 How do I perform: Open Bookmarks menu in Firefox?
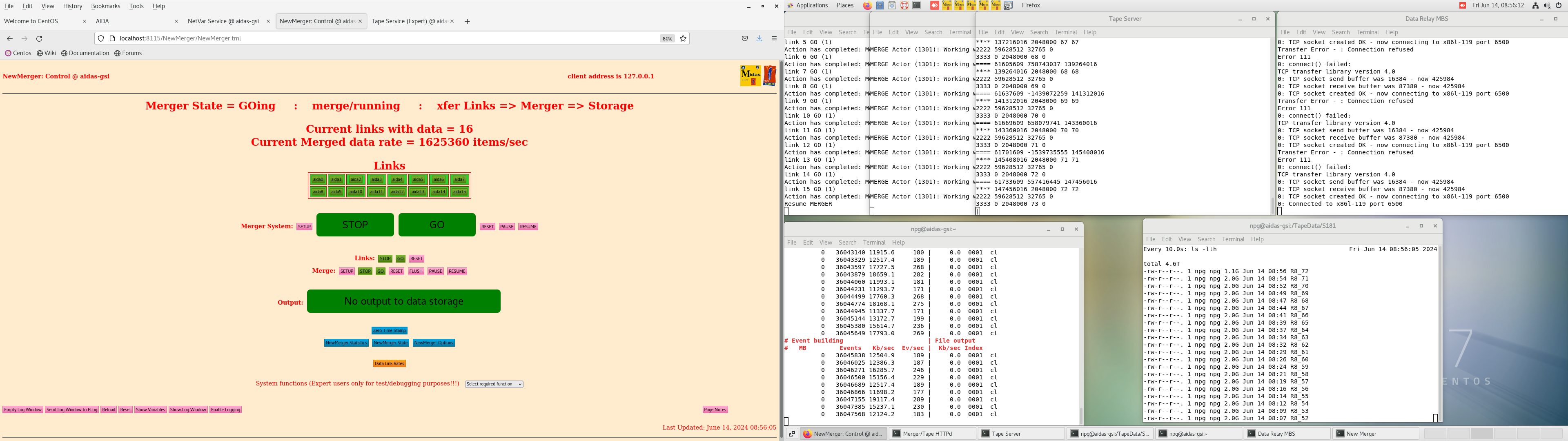tap(105, 6)
